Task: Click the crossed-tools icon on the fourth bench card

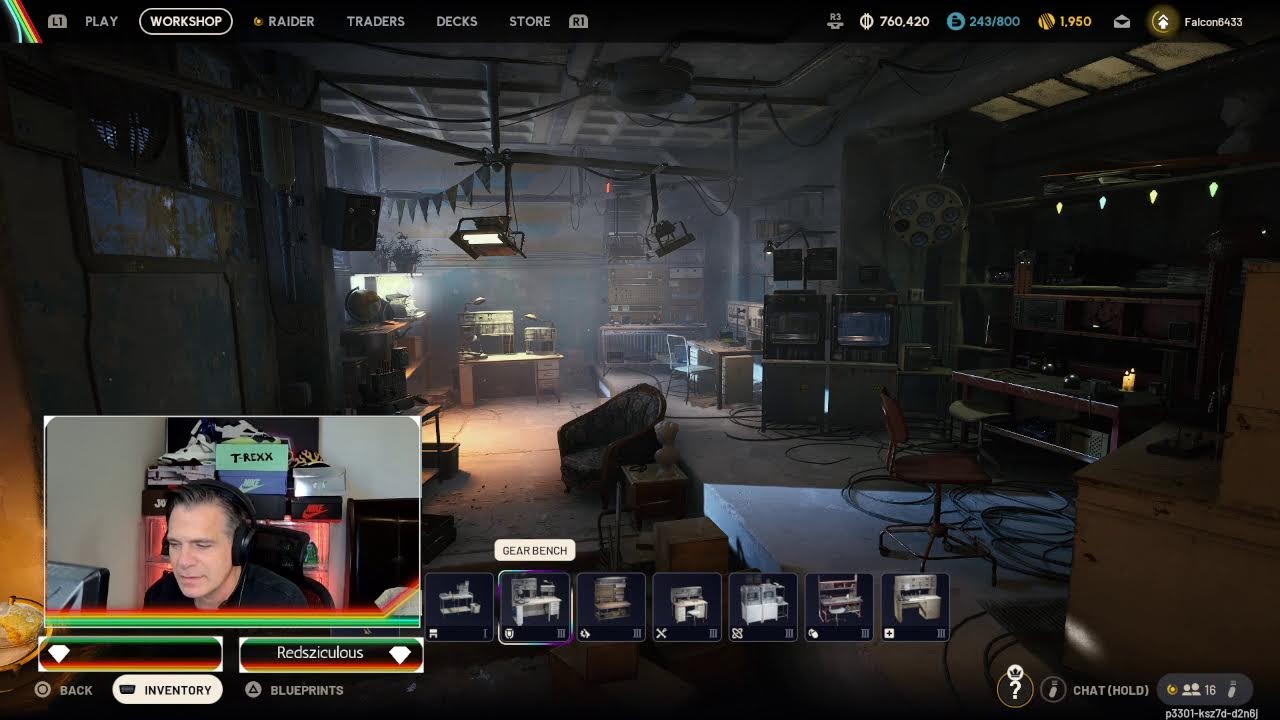Action: coord(661,633)
